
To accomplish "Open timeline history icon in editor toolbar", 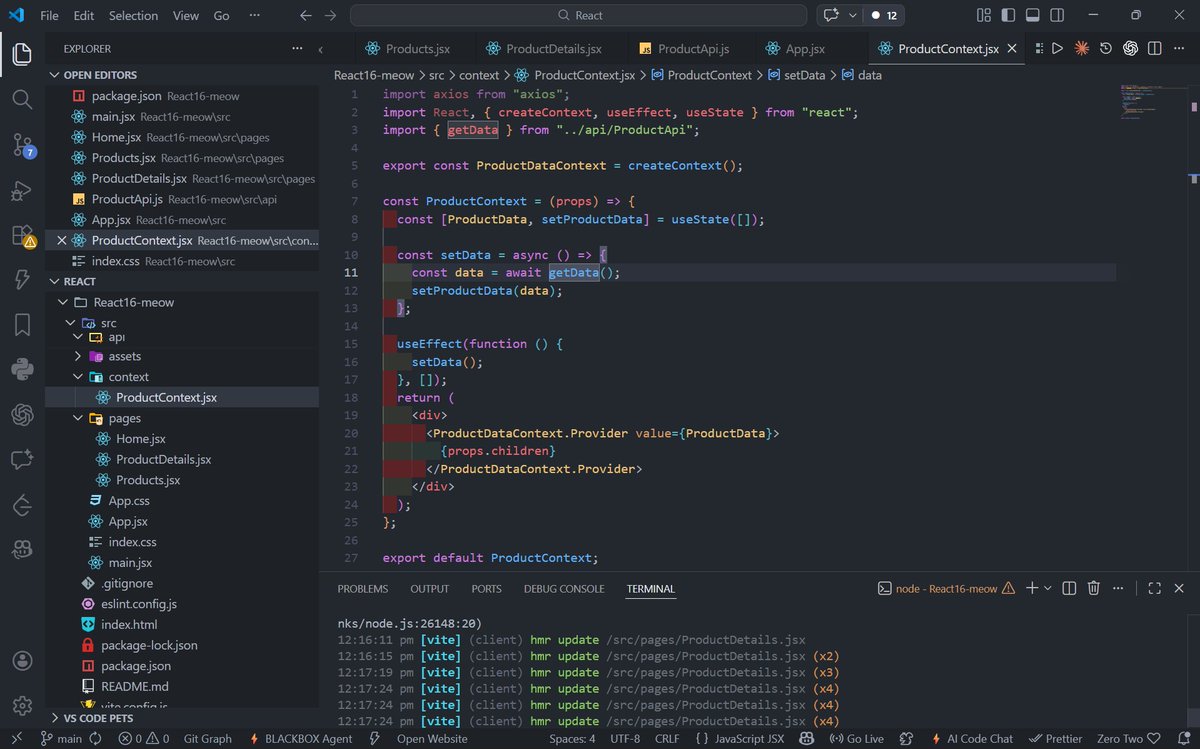I will pos(1106,48).
